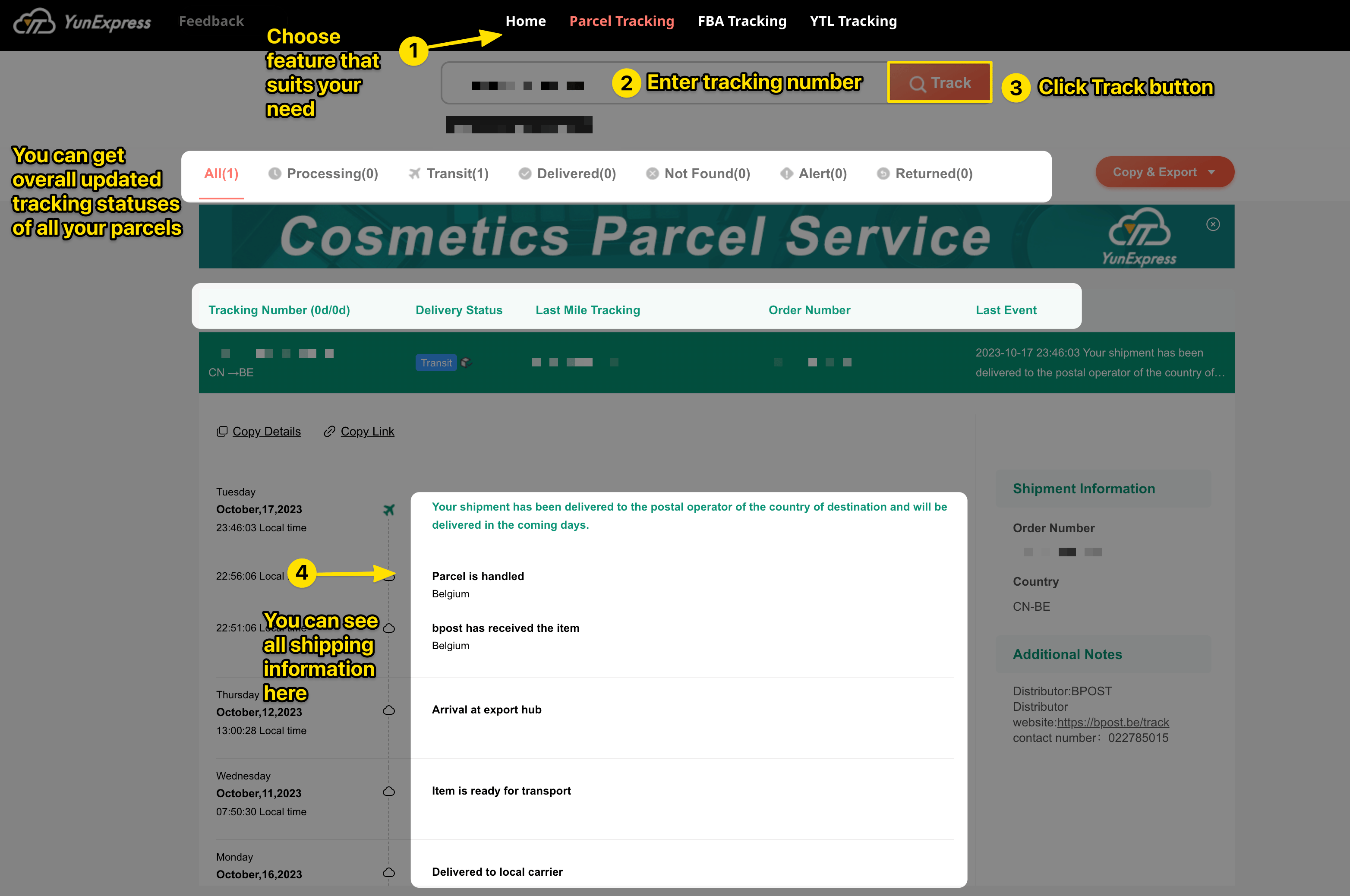Click the cloud icon next to October,12,2023
Screen dimensions: 1350x896
click(389, 710)
